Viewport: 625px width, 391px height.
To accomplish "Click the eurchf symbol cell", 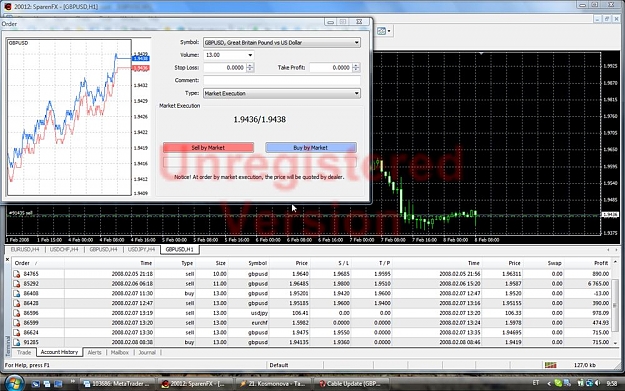I will click(259, 323).
